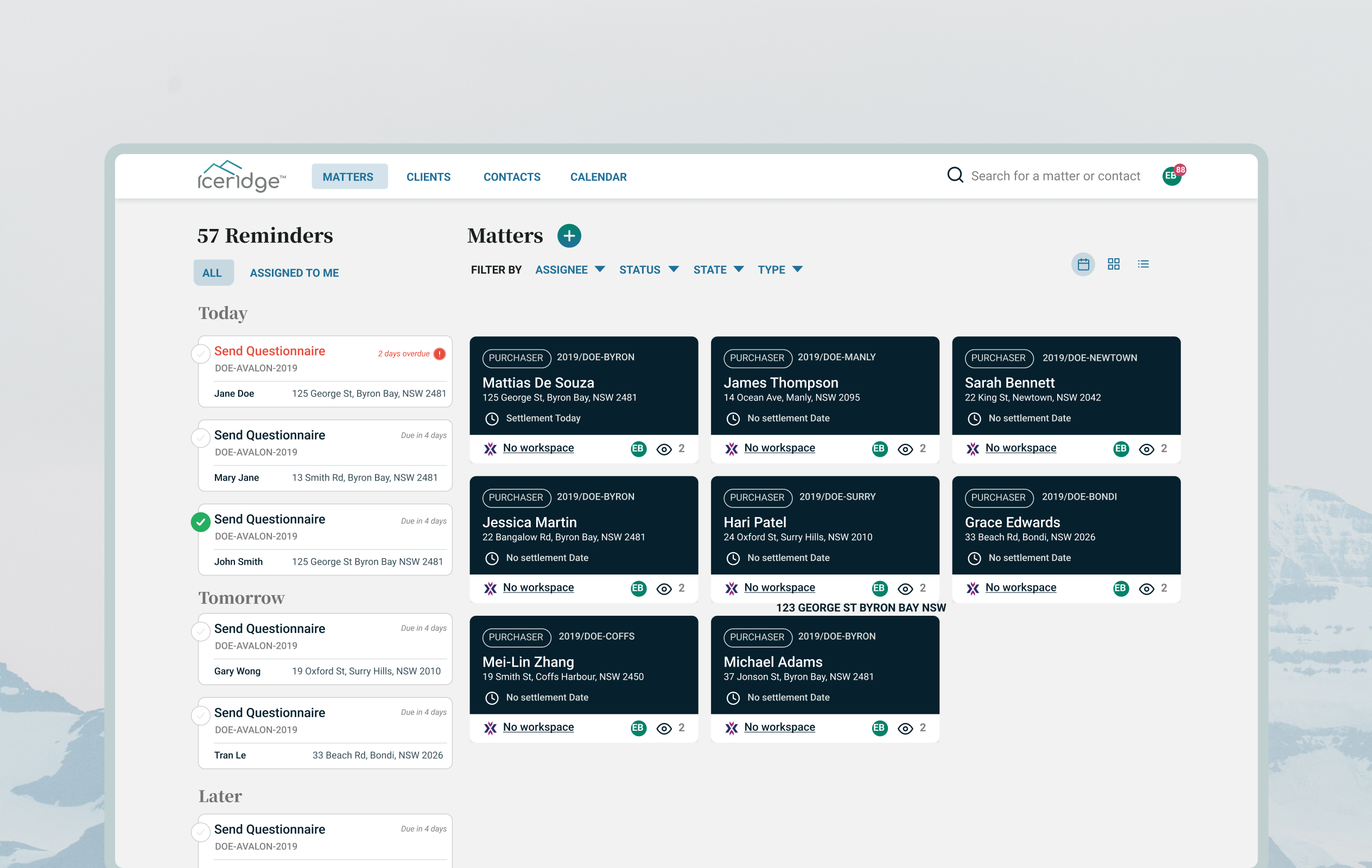Click the overdue alert icon on Jane Doe reminder
The height and width of the screenshot is (868, 1372).
click(x=439, y=354)
